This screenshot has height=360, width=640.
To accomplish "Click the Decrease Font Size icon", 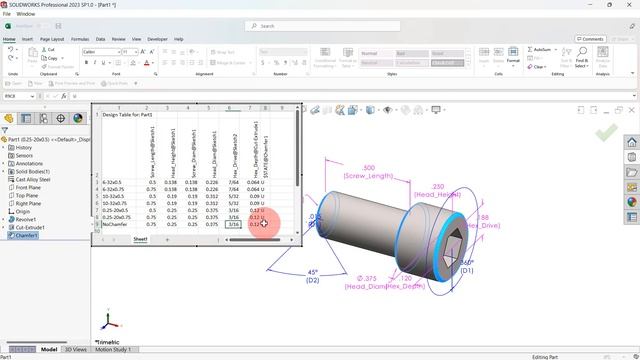I will 152,52.
